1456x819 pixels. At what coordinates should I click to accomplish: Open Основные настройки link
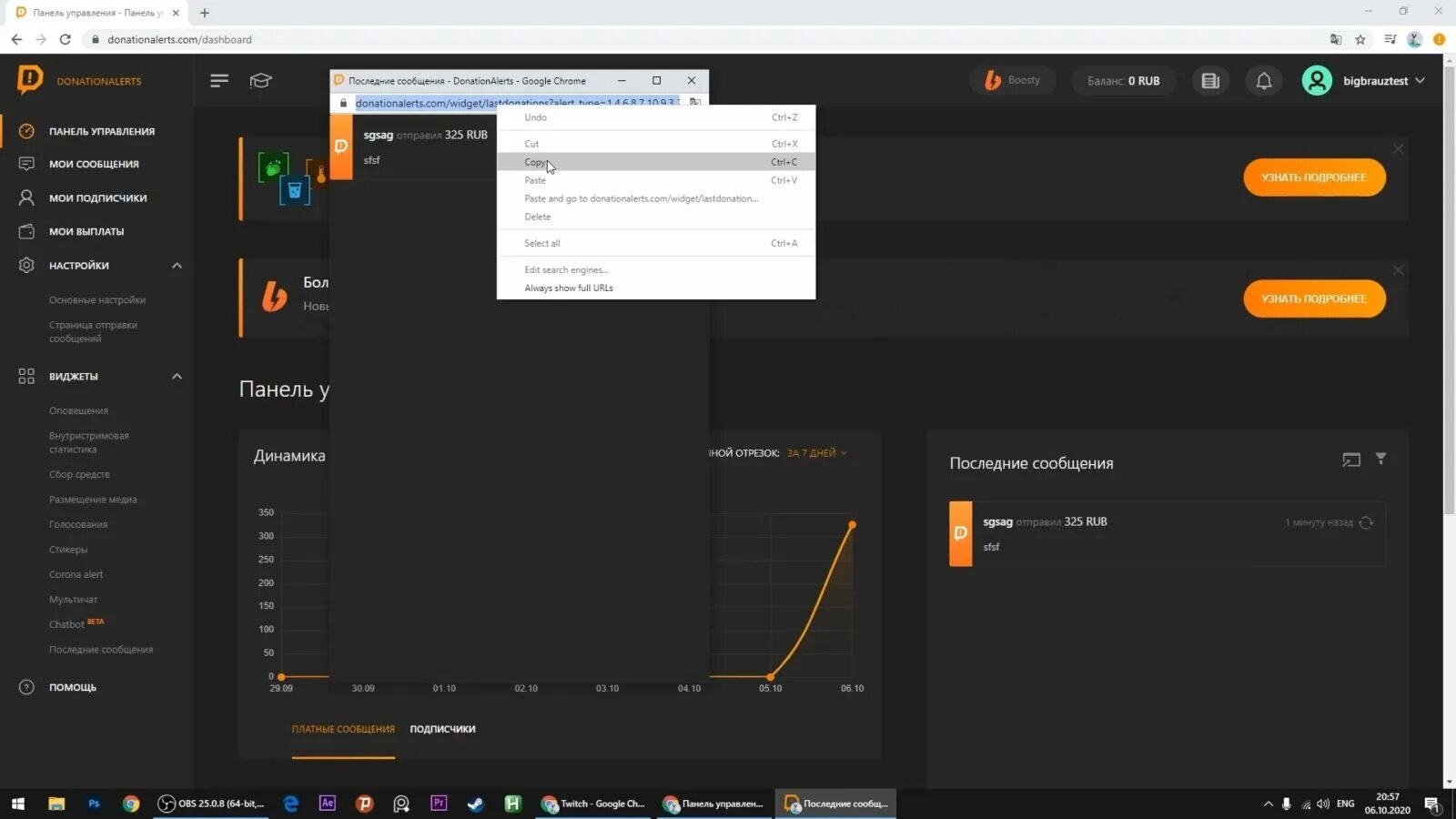coord(97,300)
